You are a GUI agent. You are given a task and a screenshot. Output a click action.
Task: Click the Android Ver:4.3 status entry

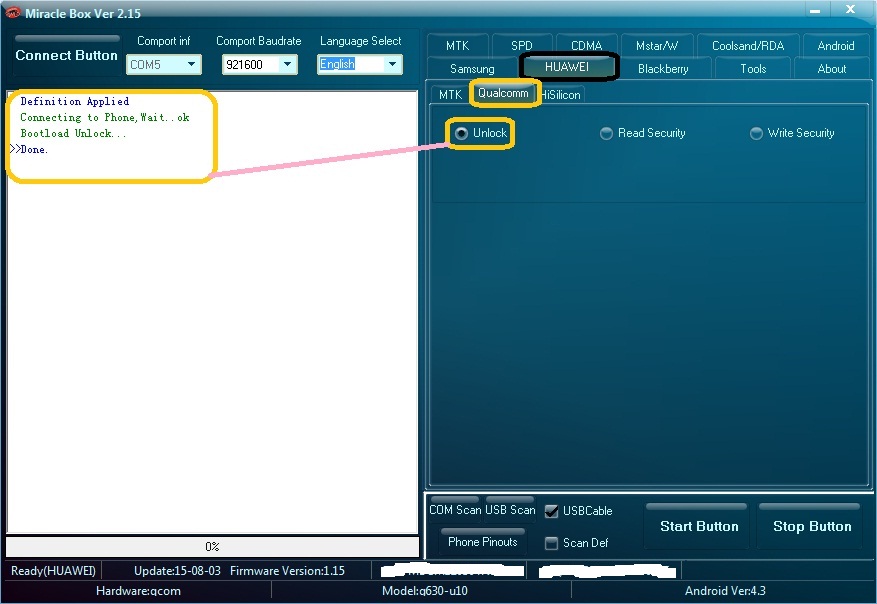coord(725,591)
